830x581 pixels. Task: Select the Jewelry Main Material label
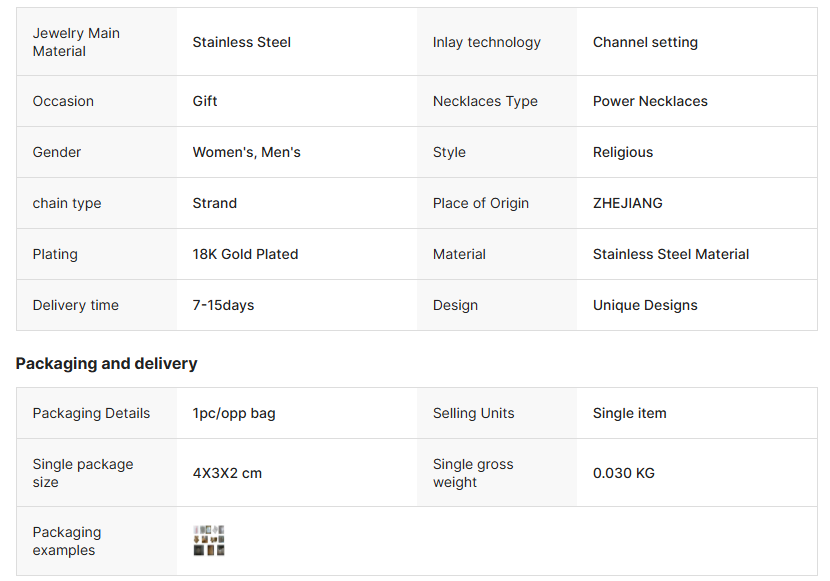coord(76,42)
